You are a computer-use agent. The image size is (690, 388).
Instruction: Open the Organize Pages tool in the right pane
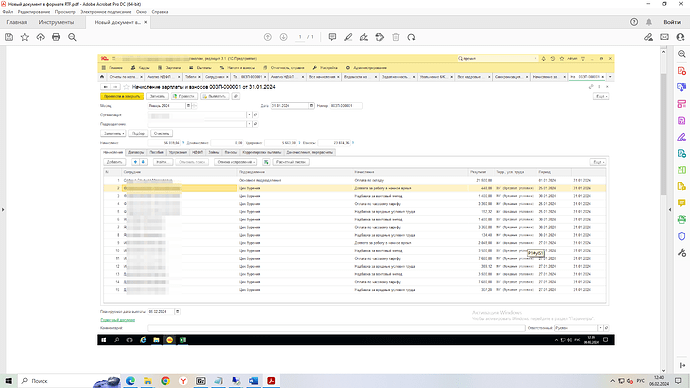[682, 104]
